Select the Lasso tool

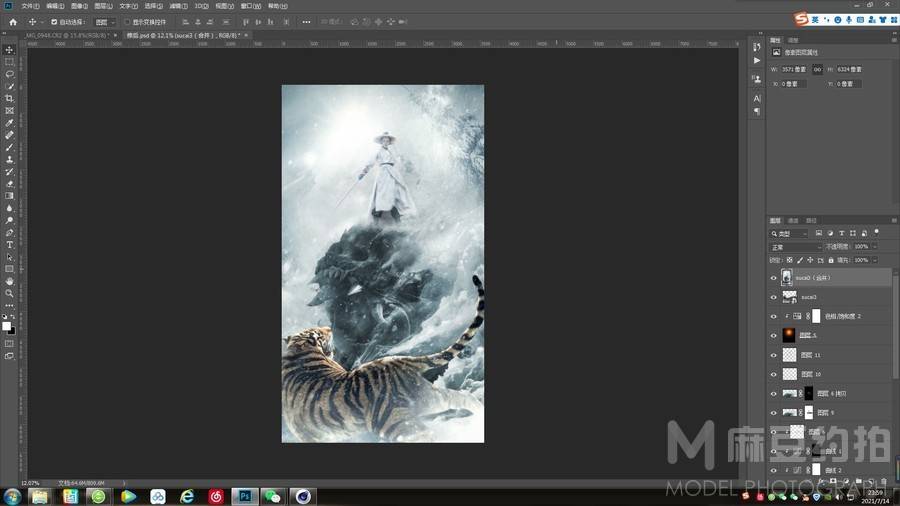[x=9, y=74]
